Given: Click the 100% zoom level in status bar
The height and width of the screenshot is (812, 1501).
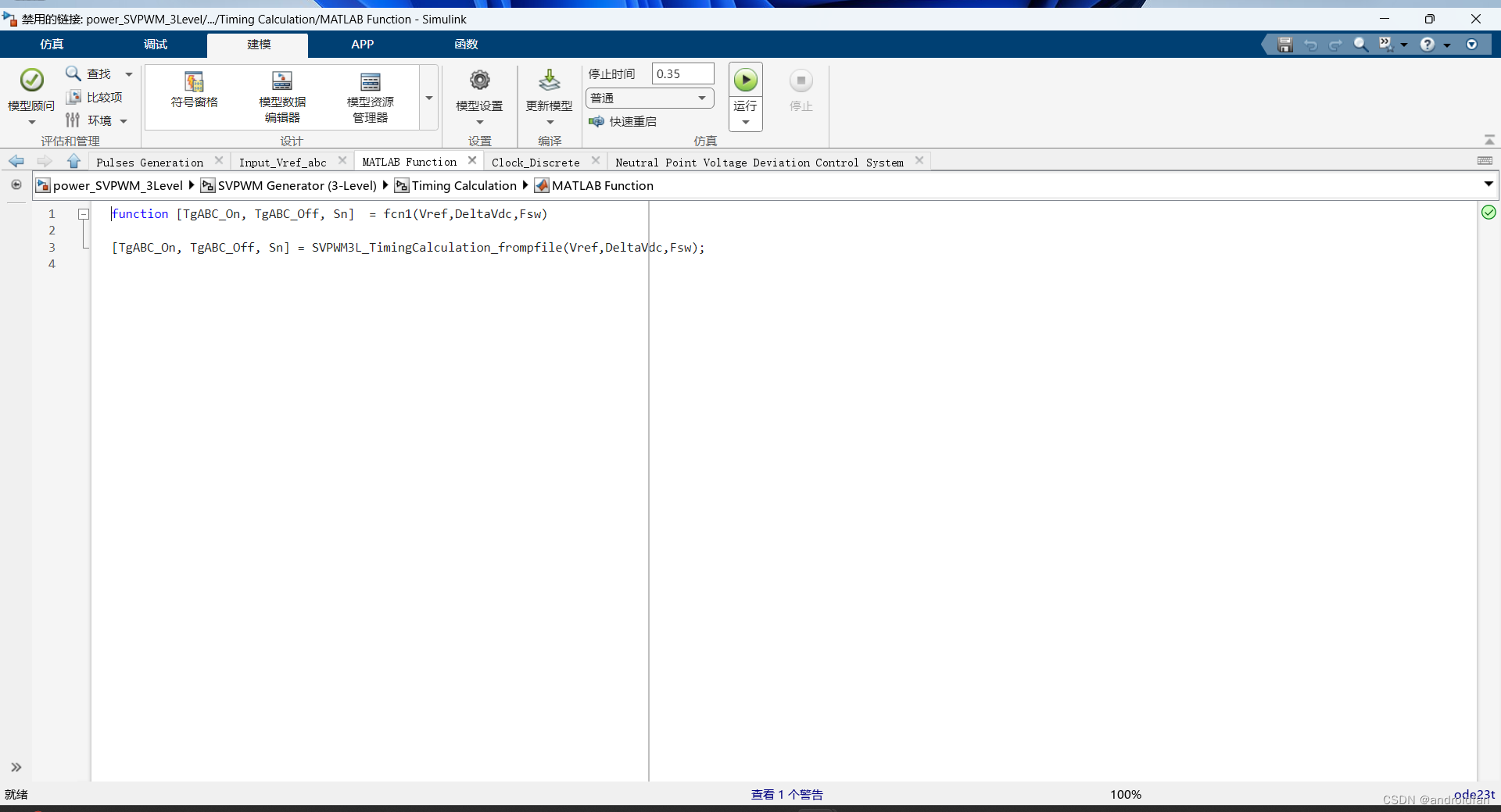Looking at the screenshot, I should 1126,794.
